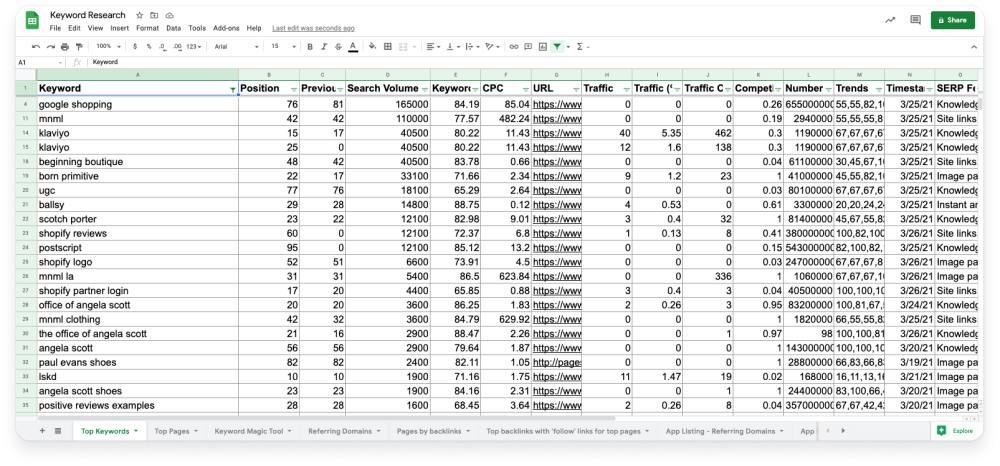Open the Search Volume filter dropdown

[x=424, y=89]
